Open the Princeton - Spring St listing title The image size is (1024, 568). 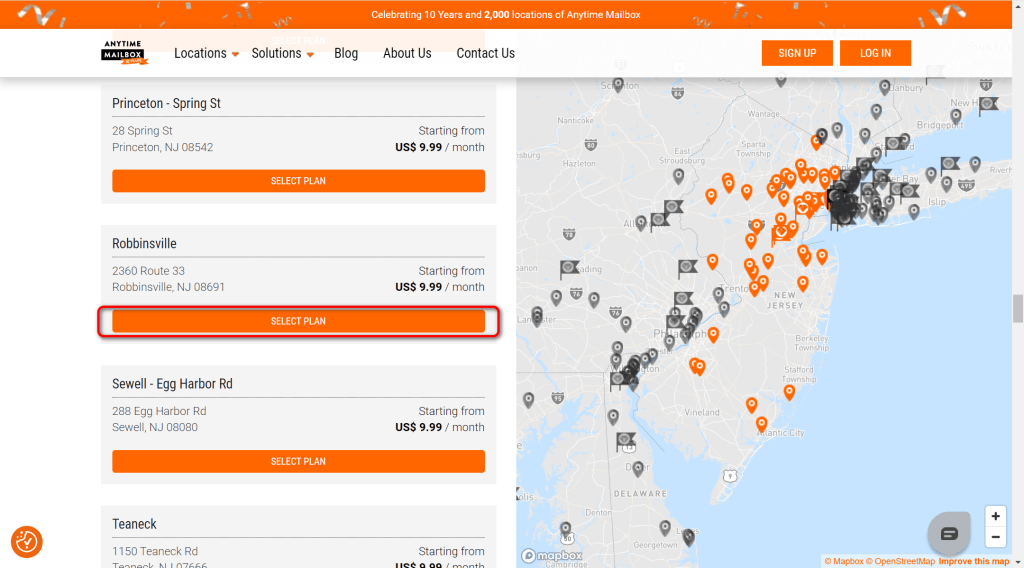tap(167, 103)
